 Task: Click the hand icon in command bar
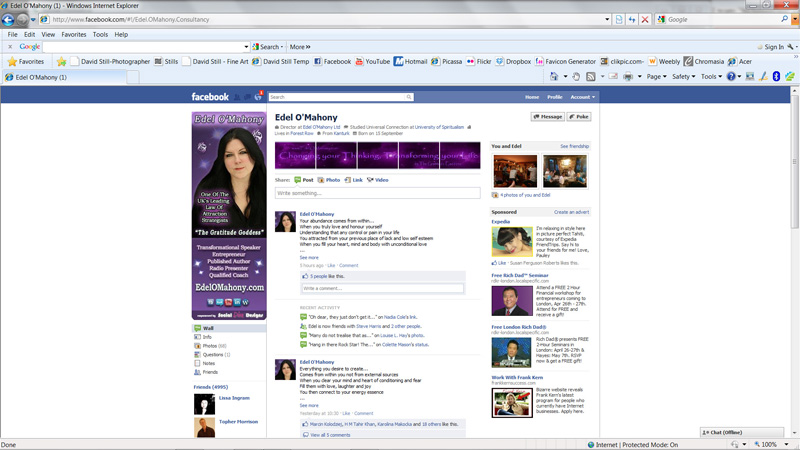coord(576,77)
